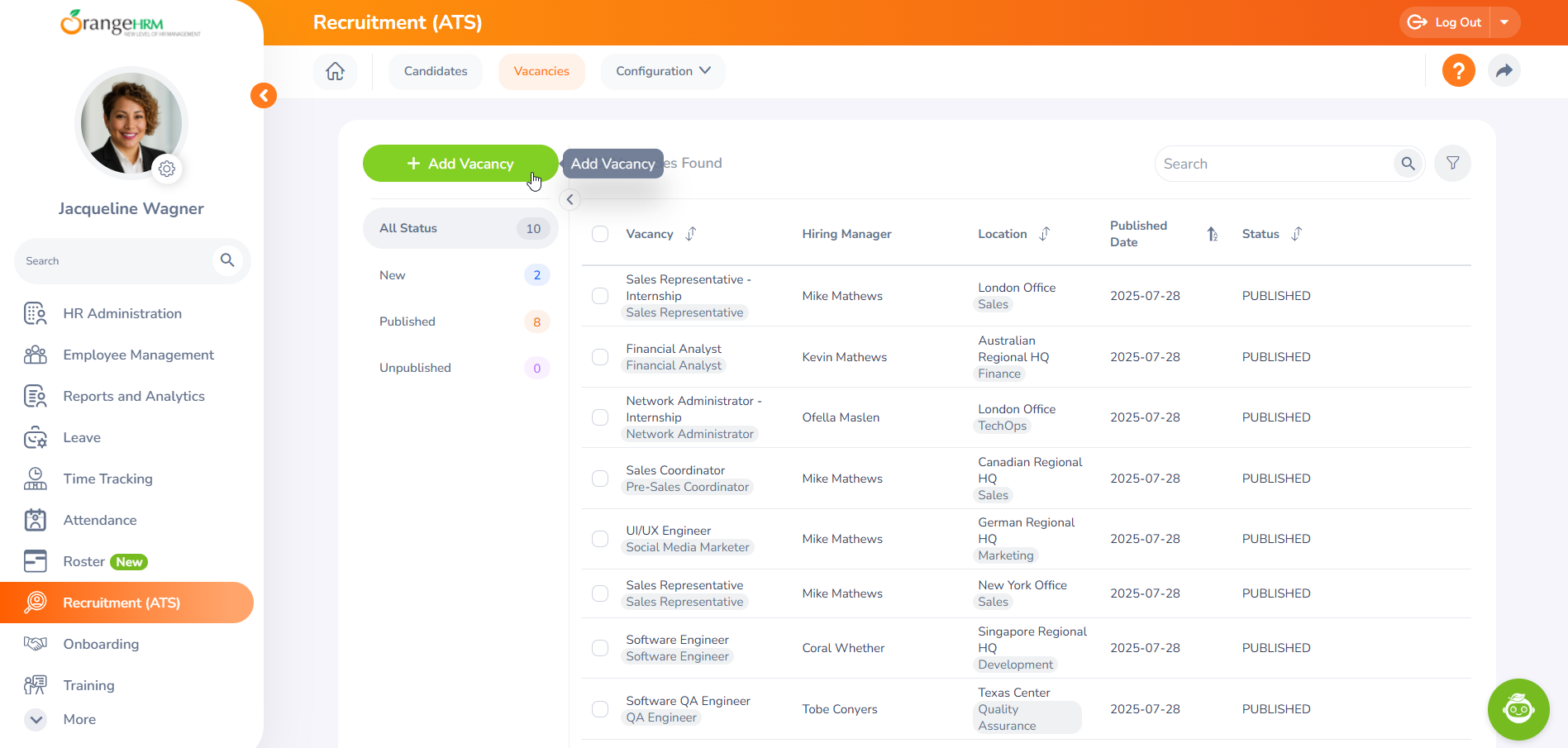Tick the select-all vacancies header checkbox

pyautogui.click(x=600, y=234)
